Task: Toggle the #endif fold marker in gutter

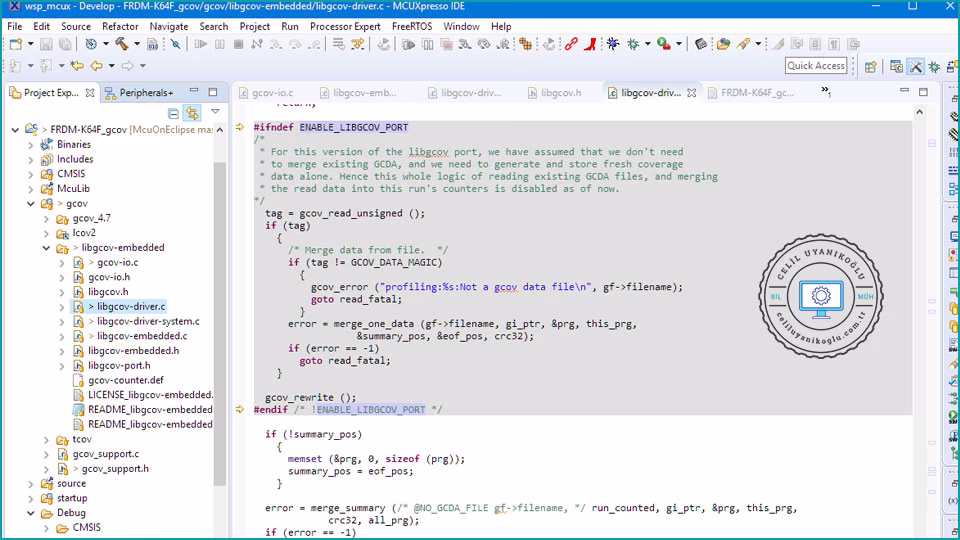Action: [240, 410]
